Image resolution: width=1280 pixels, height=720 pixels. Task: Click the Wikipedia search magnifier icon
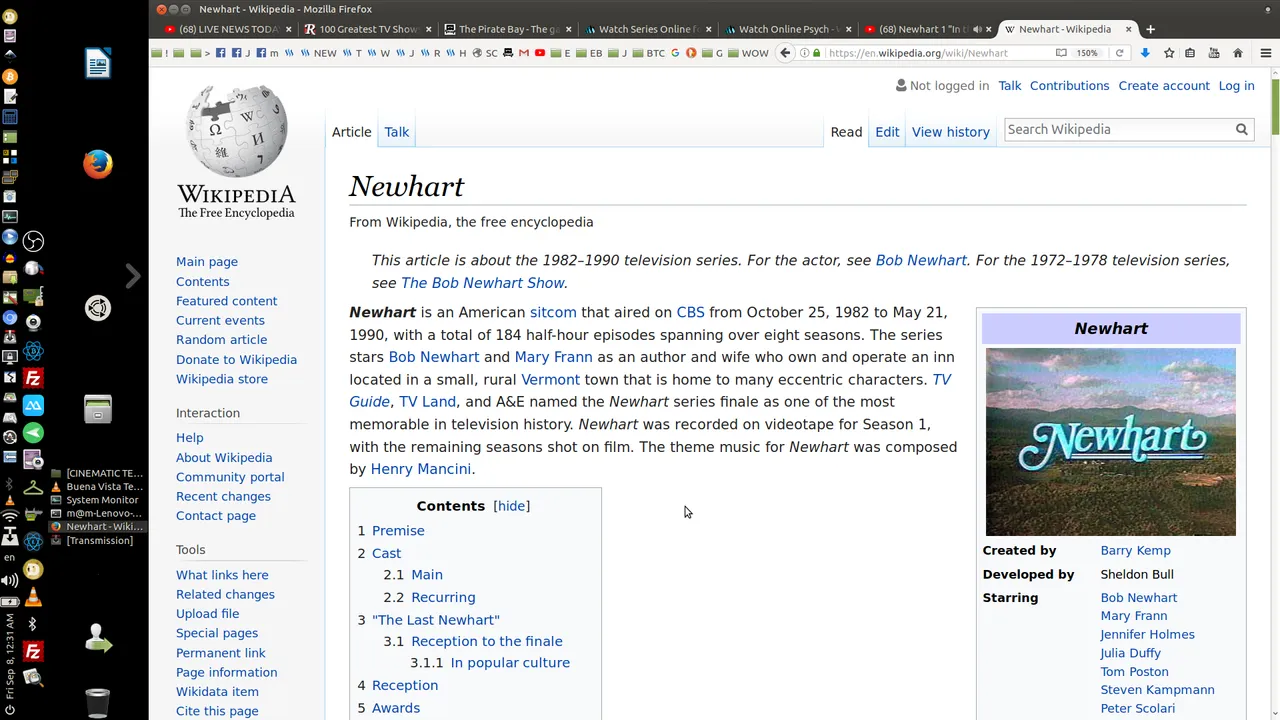pyautogui.click(x=1241, y=129)
